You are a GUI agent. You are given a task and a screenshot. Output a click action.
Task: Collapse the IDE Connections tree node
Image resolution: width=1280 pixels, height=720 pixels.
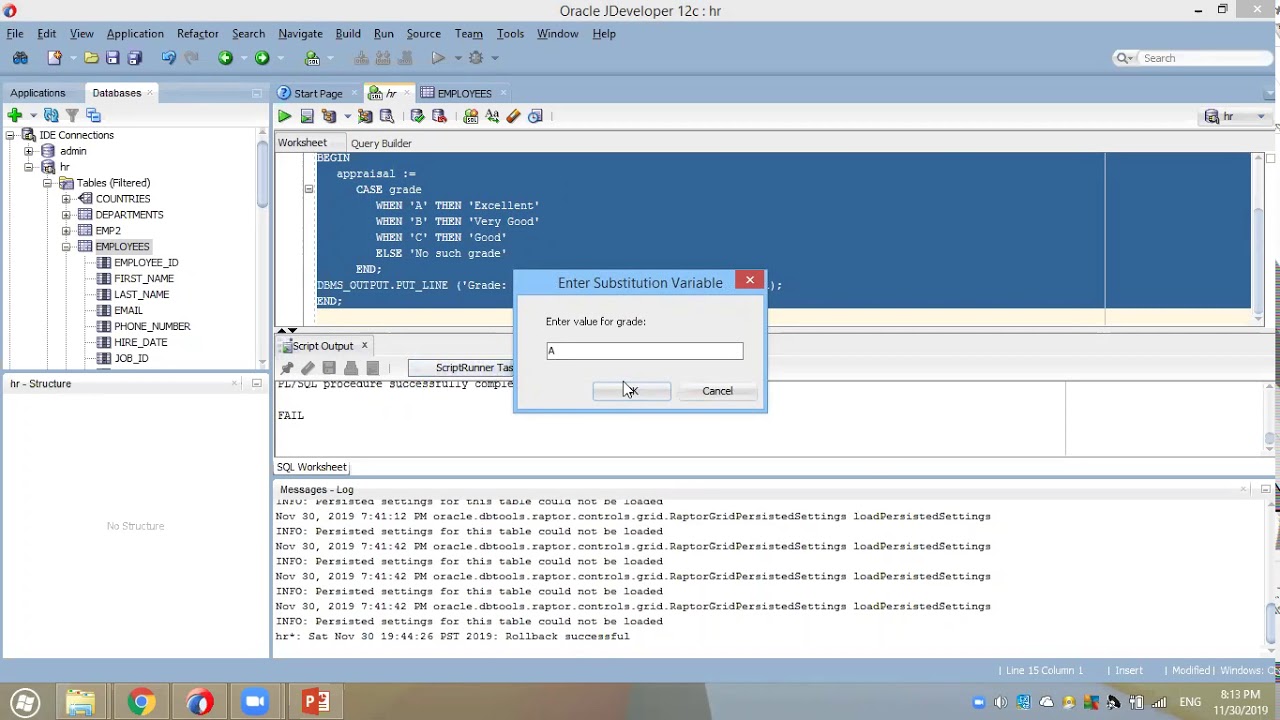coord(10,135)
